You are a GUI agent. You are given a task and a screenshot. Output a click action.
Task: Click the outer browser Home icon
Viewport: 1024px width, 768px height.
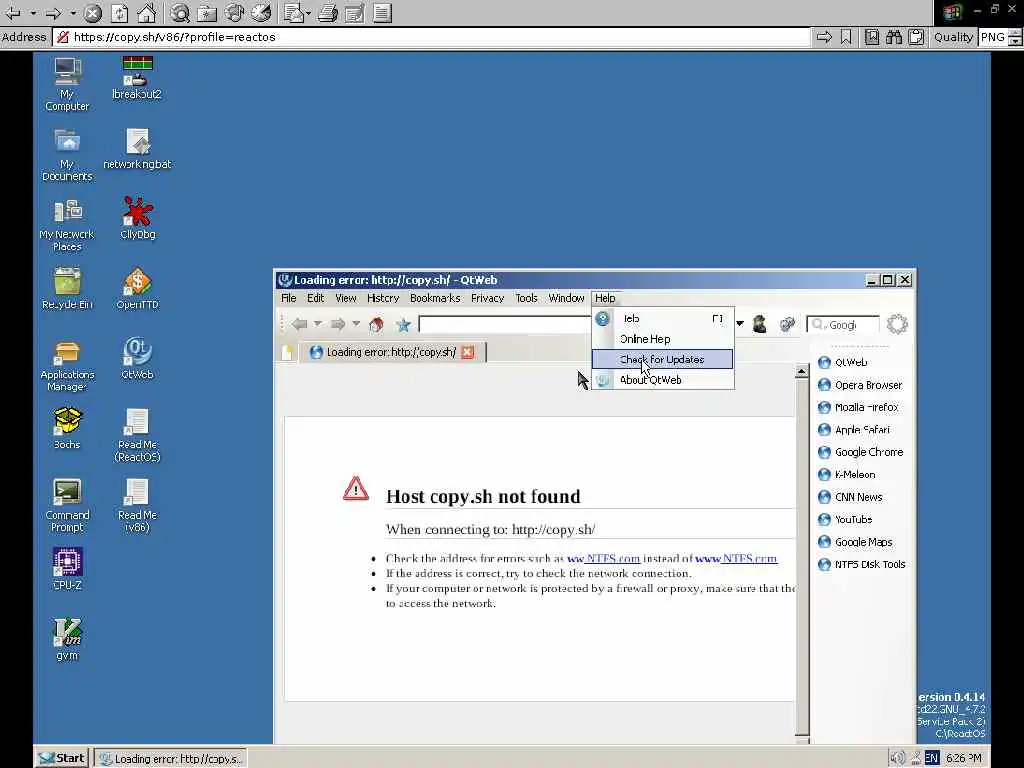[146, 12]
